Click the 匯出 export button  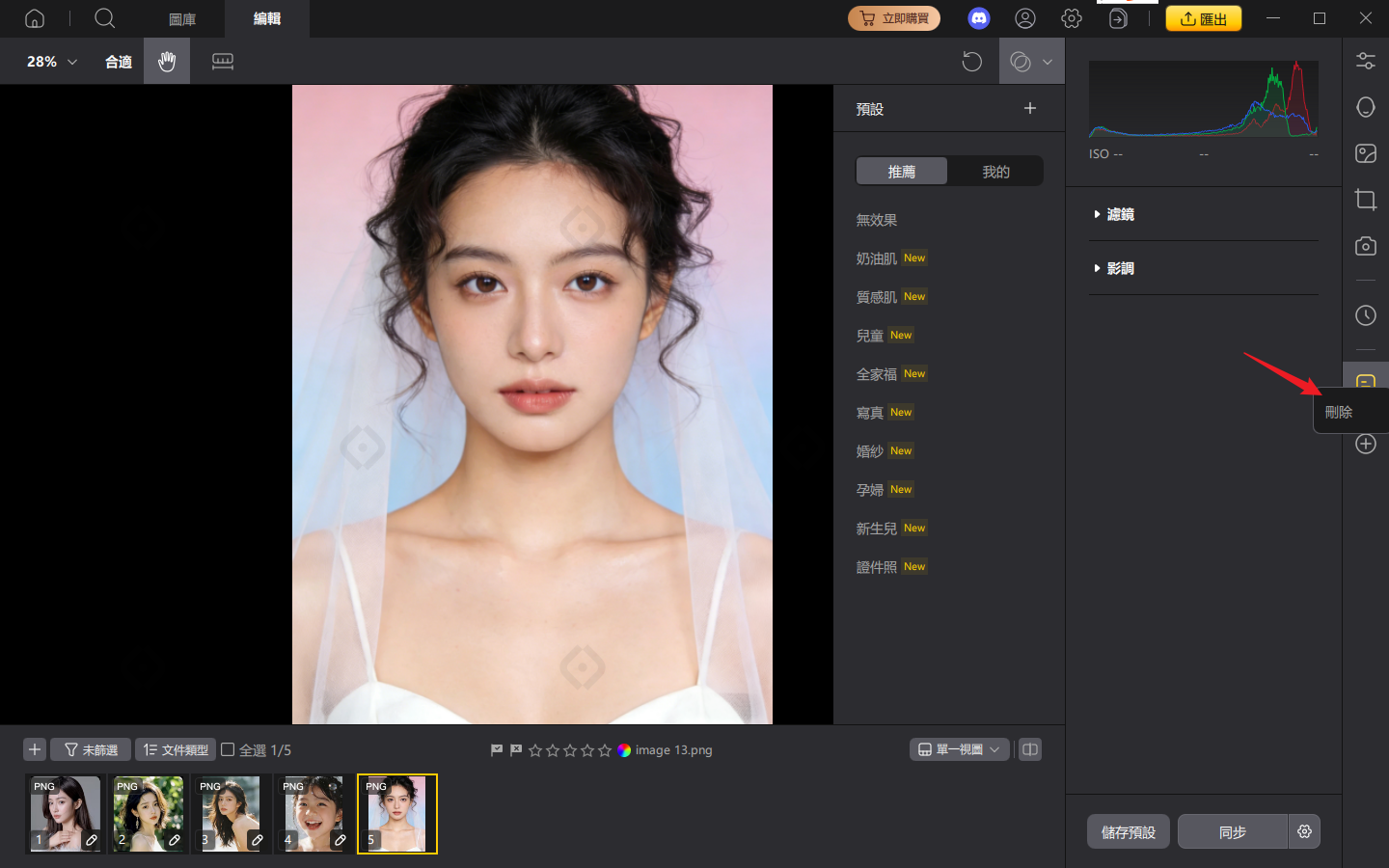pos(1203,18)
